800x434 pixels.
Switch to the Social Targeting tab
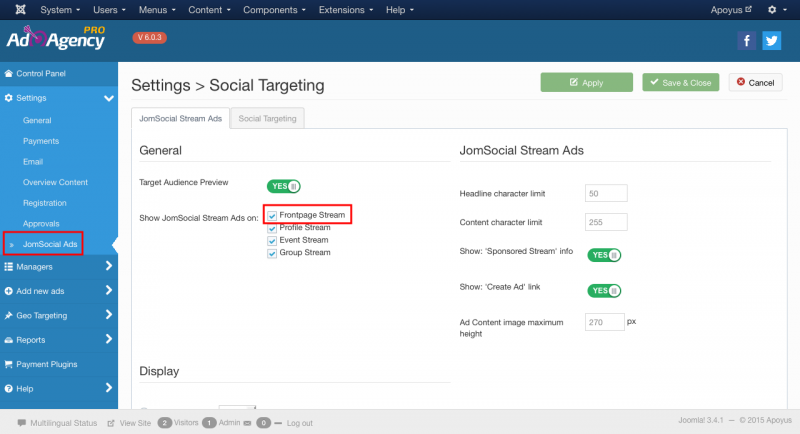[267, 118]
